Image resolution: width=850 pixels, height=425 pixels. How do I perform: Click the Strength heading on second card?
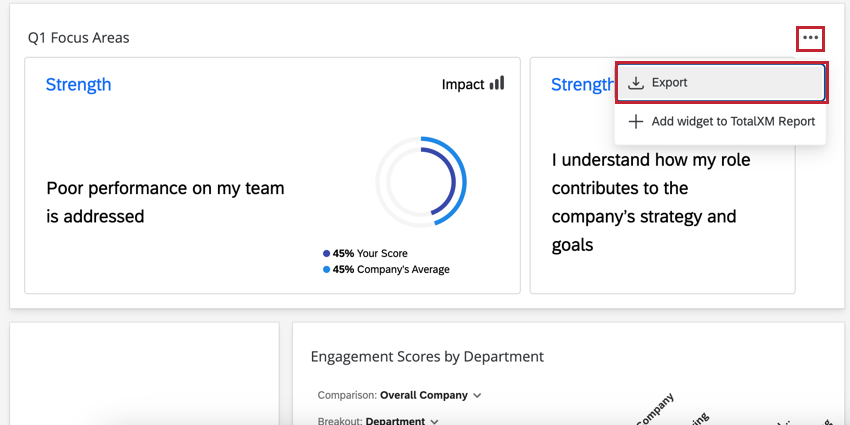(582, 86)
